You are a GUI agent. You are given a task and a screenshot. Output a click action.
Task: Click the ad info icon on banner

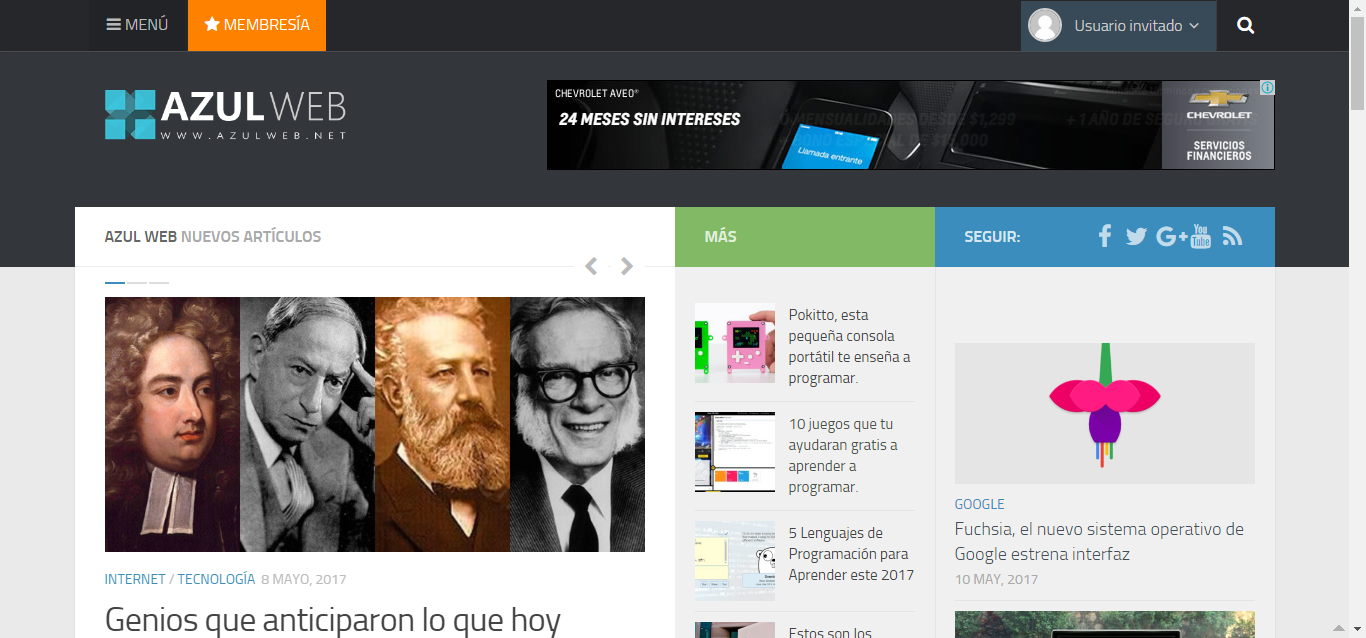[1267, 88]
